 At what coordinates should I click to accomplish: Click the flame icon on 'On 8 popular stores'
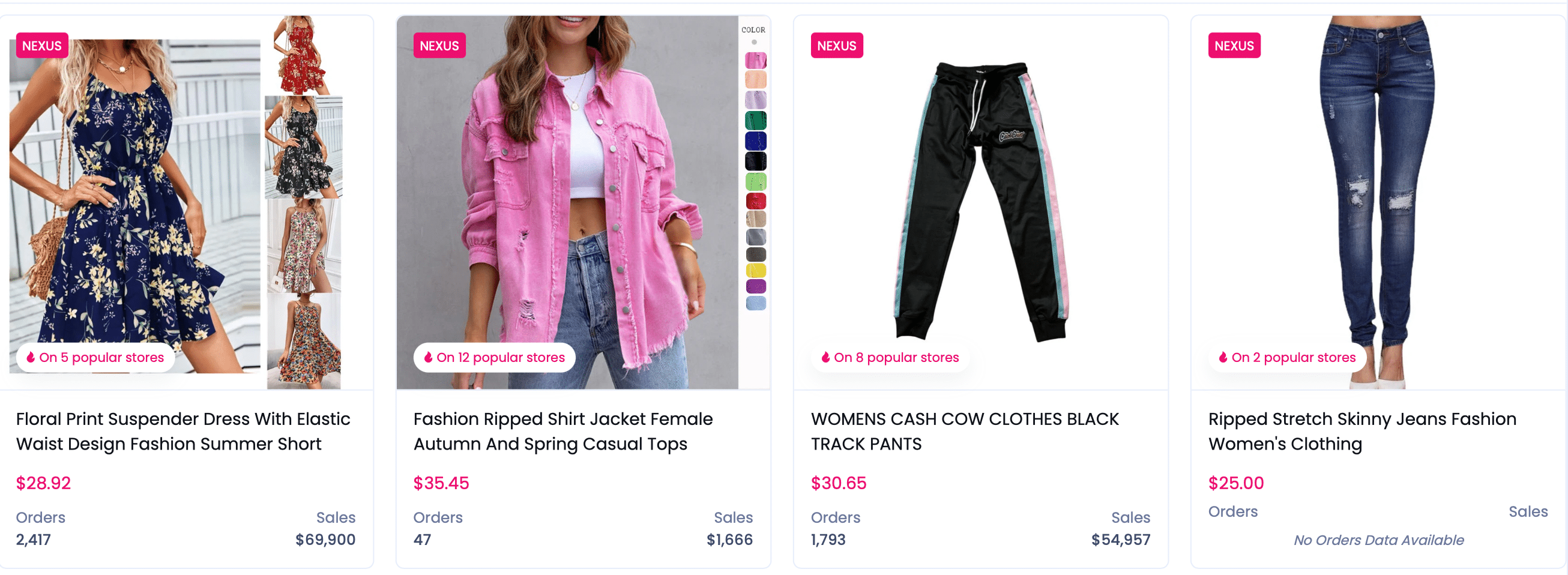click(x=826, y=358)
